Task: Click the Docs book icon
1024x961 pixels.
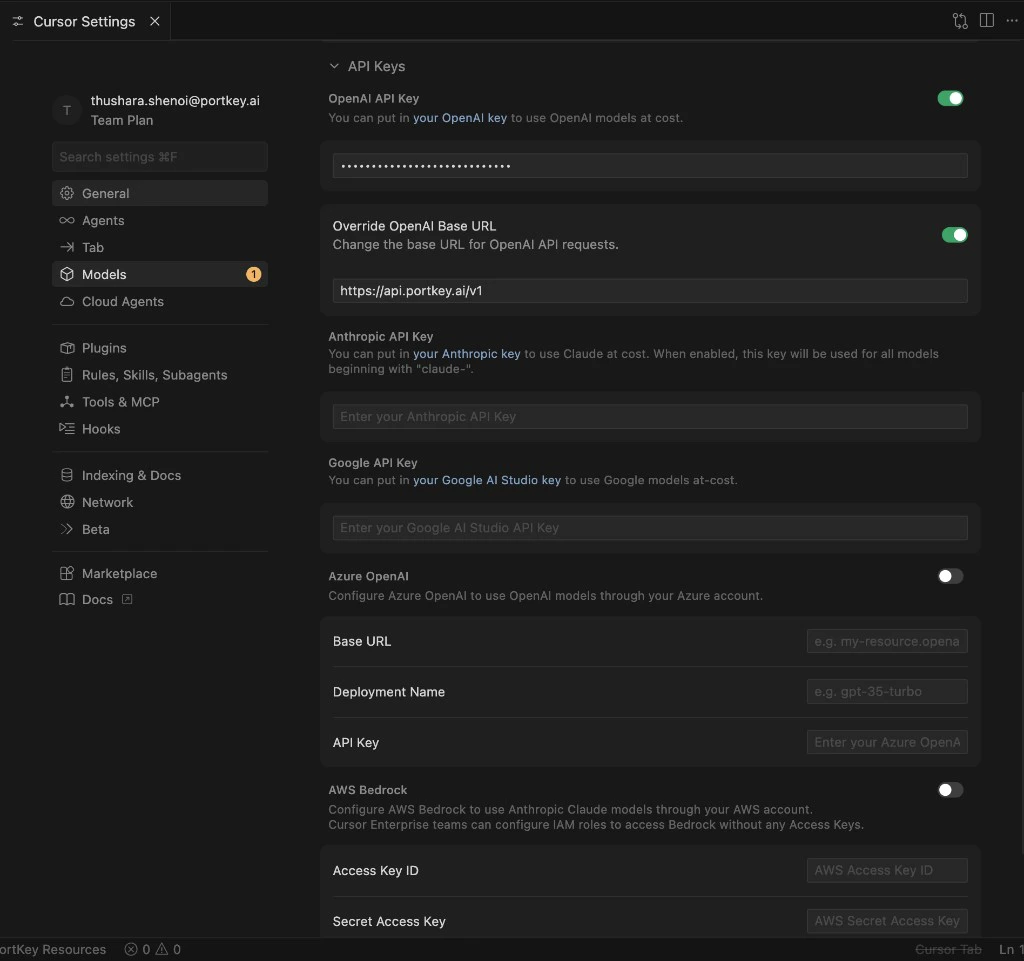Action: tap(67, 599)
